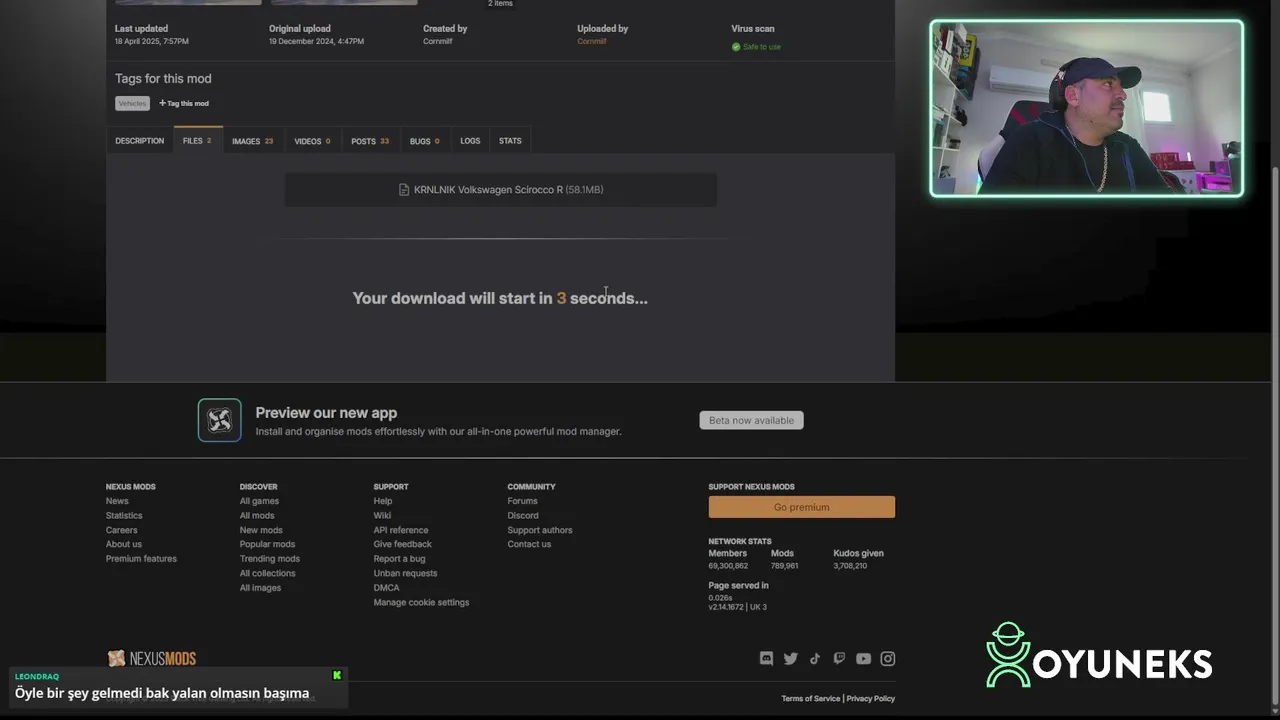The width and height of the screenshot is (1280, 720).
Task: Open the Privacy Policy link
Action: 871,698
